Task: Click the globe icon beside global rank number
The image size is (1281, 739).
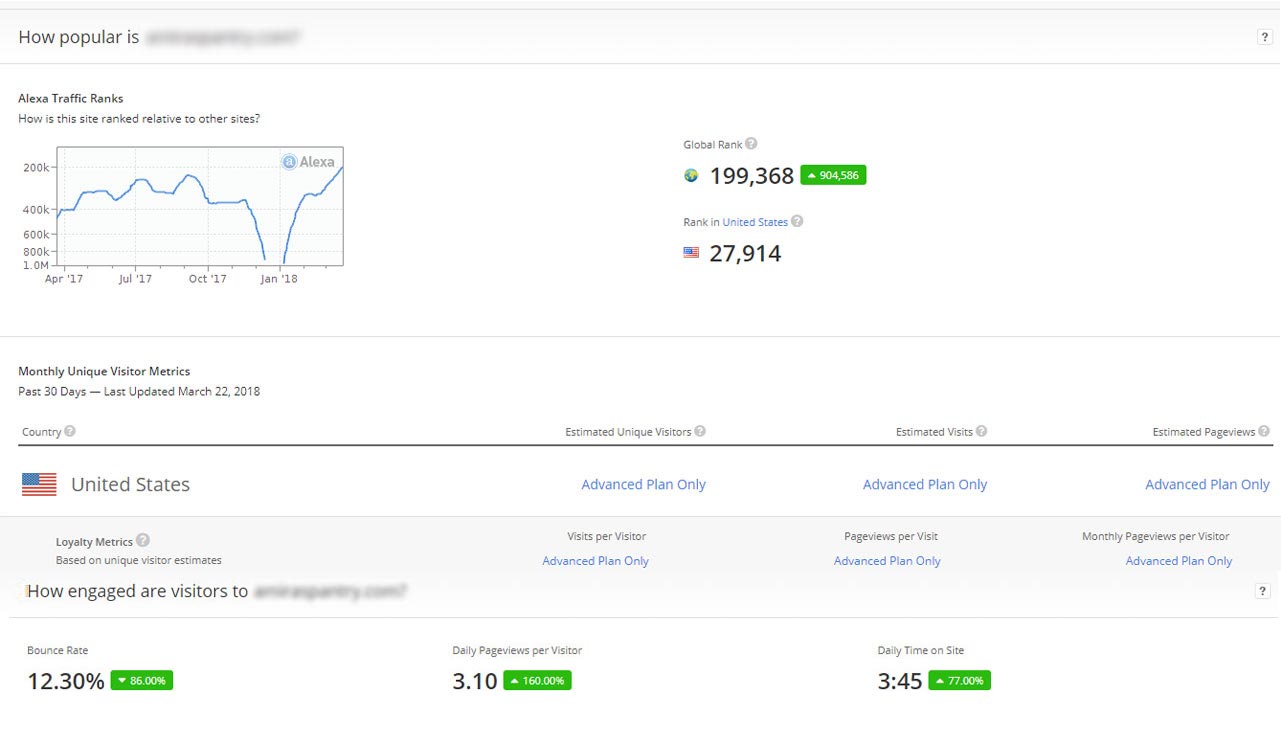Action: point(691,176)
